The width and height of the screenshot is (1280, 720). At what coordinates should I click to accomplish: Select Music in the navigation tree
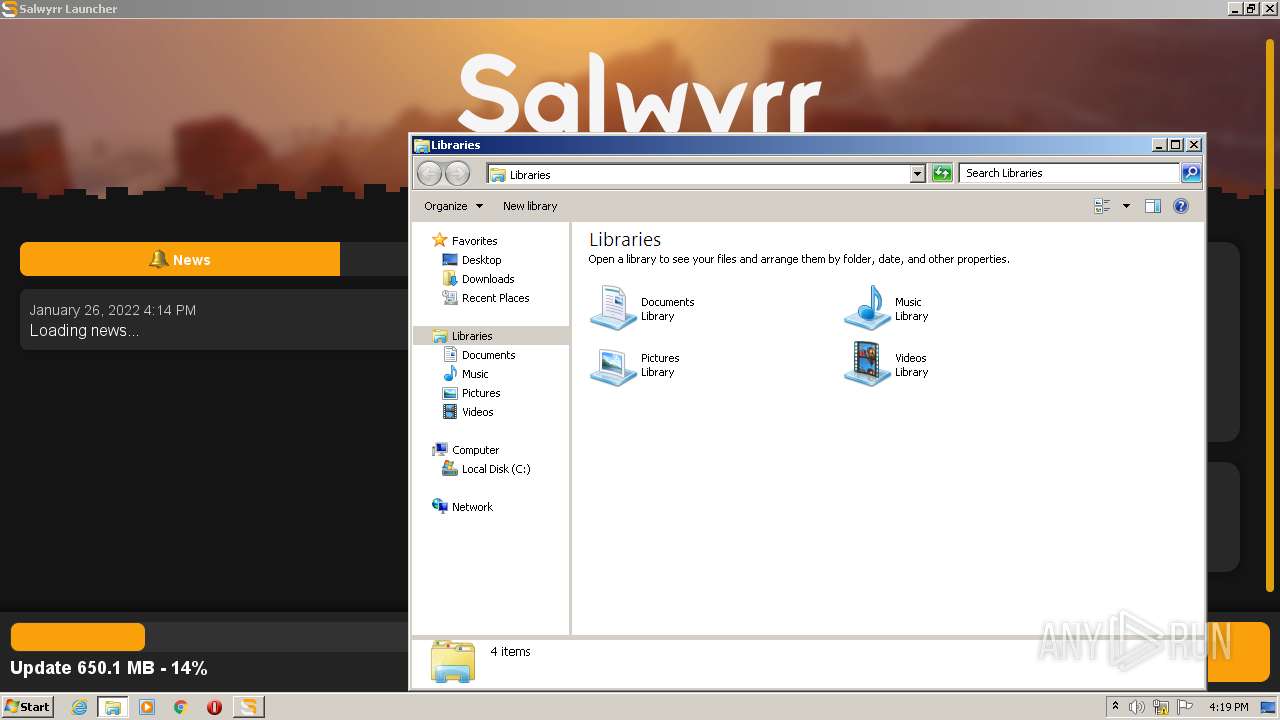point(475,374)
